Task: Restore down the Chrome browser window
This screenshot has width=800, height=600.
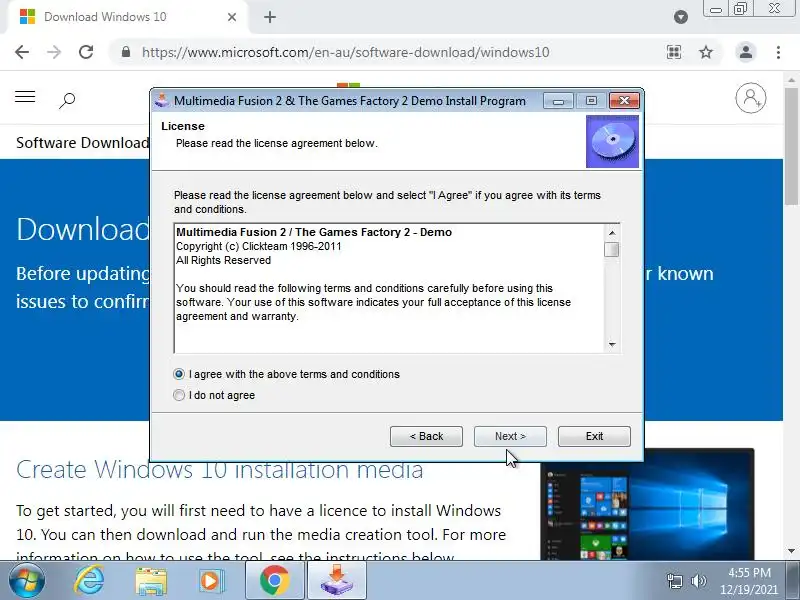Action: click(741, 9)
